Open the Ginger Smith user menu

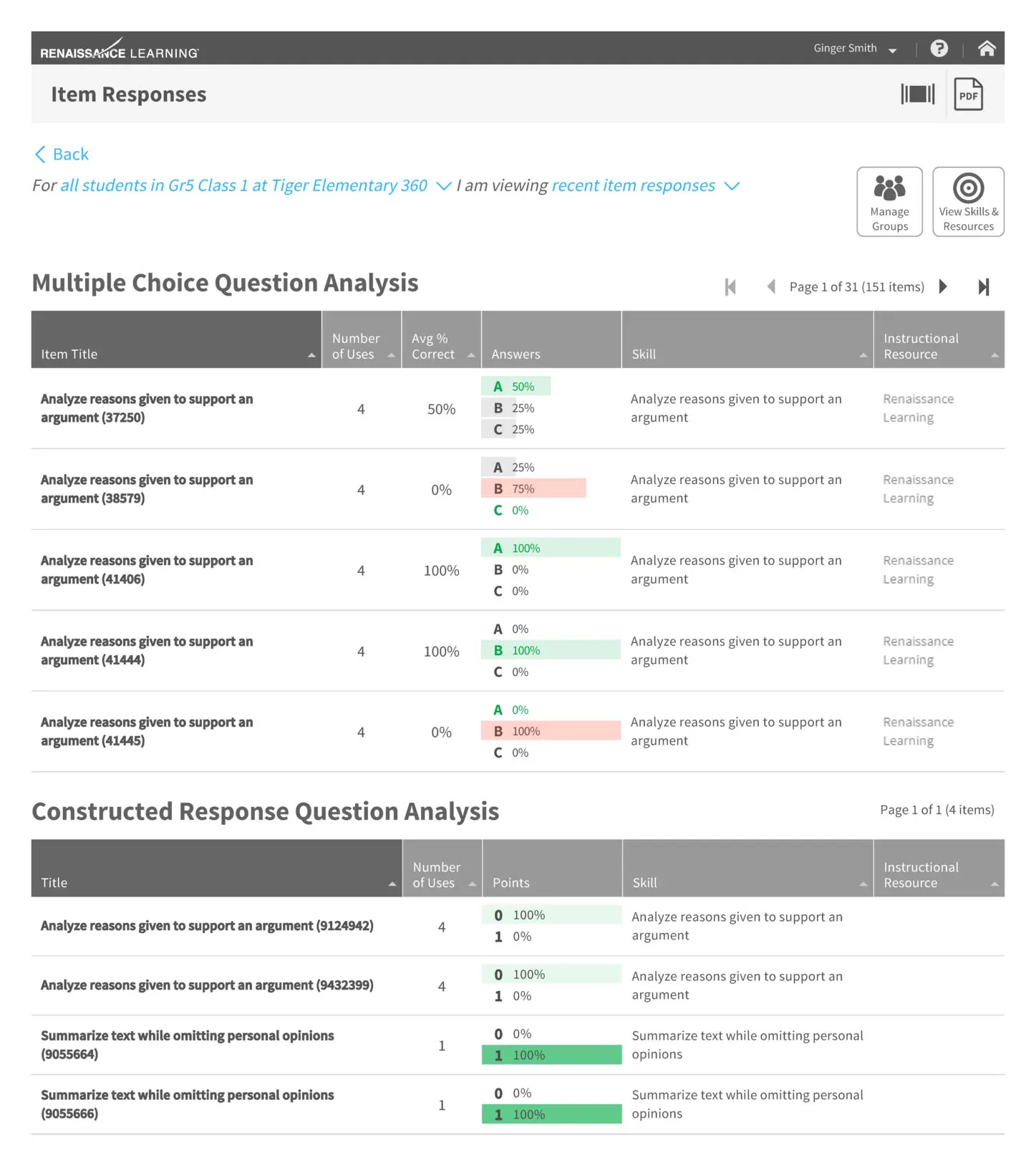click(855, 49)
